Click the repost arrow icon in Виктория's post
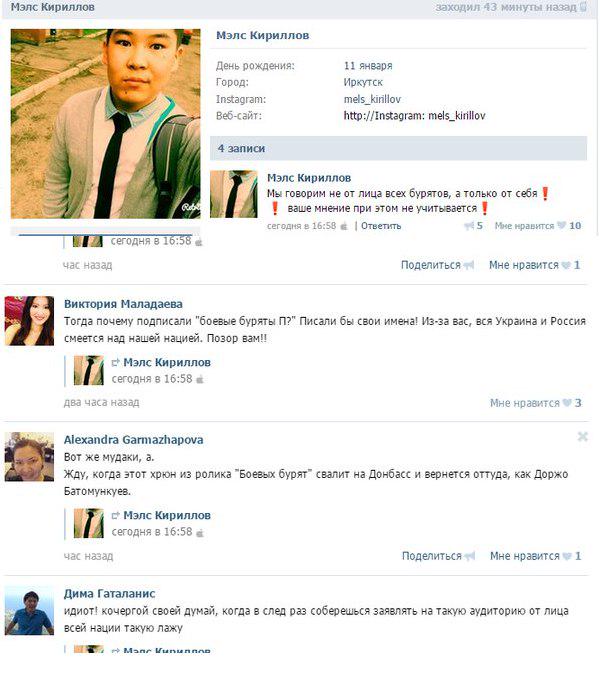This screenshot has height=687, width=600. 116,363
